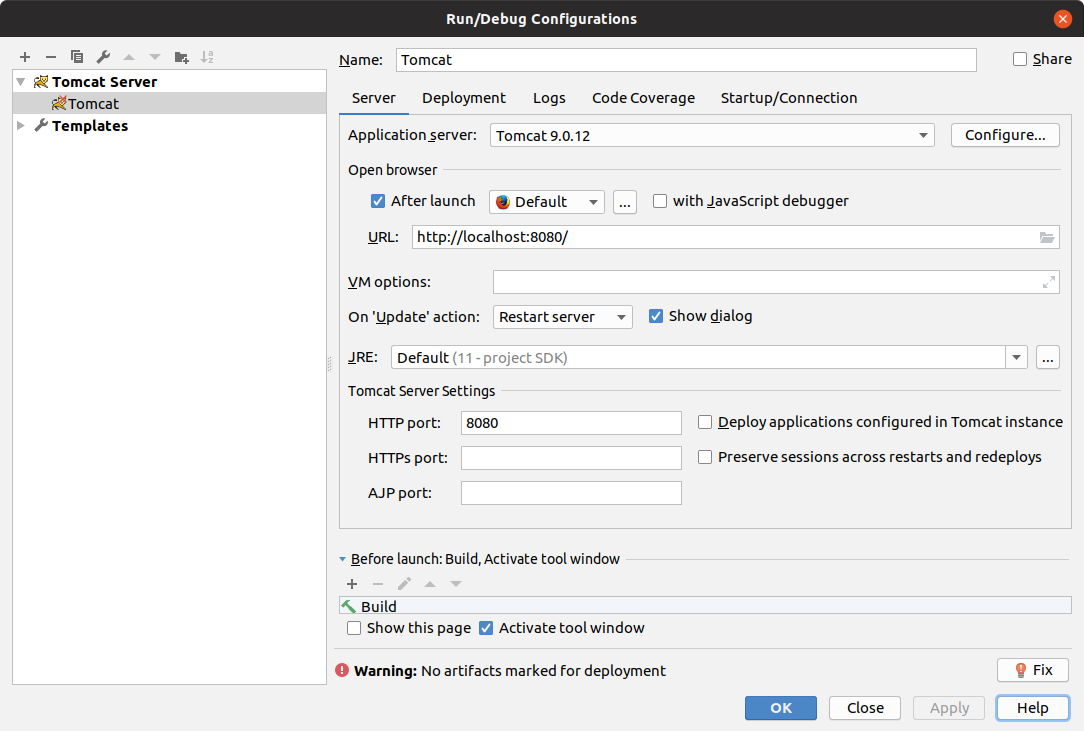
Task: Click the Sort Configurations alphabetically icon
Action: pos(207,57)
